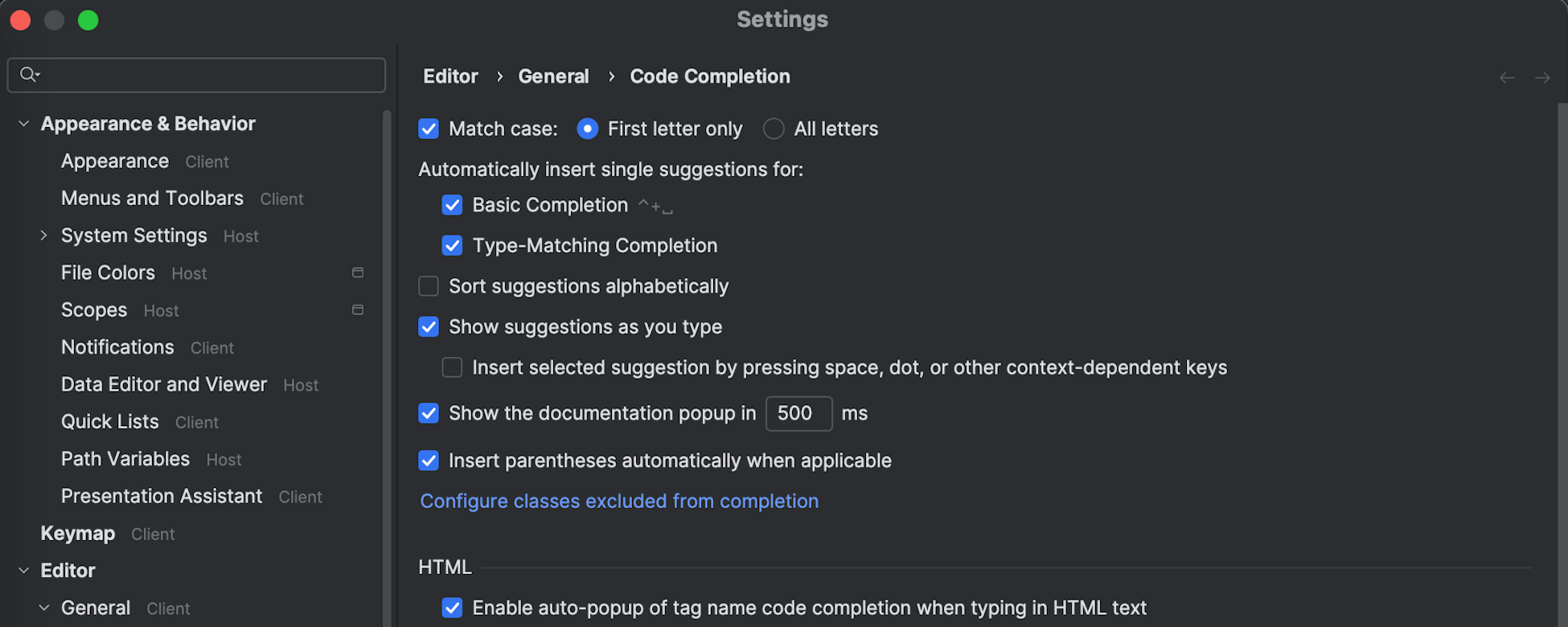Click the search magnifier icon
The height and width of the screenshot is (627, 1568).
point(29,75)
